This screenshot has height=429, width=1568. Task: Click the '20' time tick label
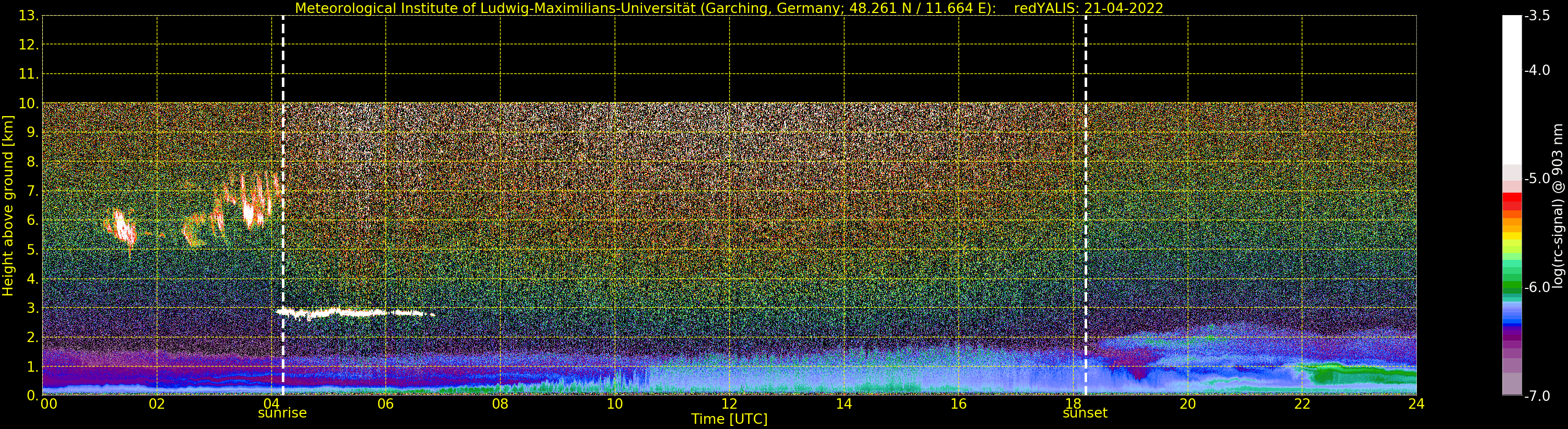tap(1188, 404)
